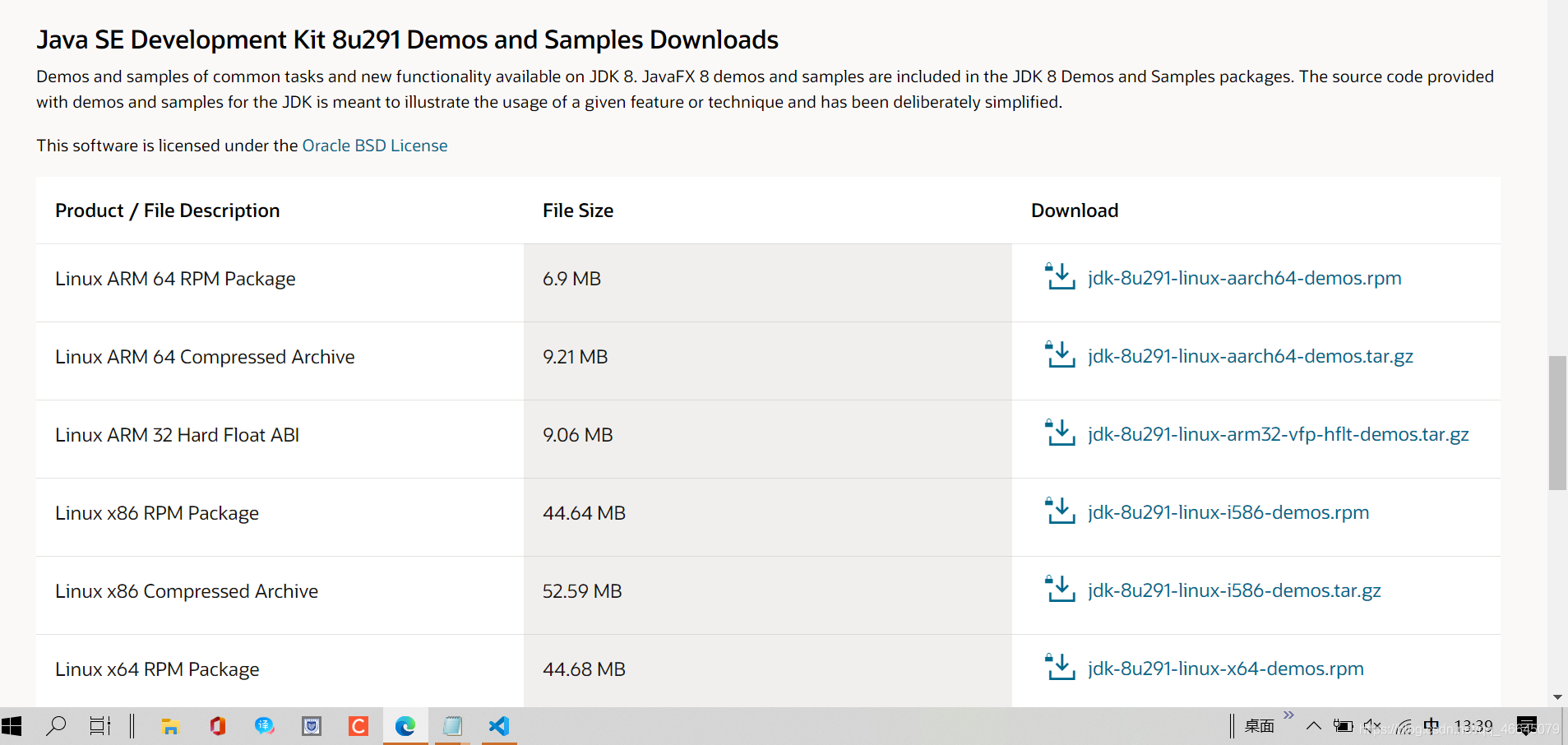Click the 52.59 MB file size cell
The width and height of the screenshot is (1568, 745).
[x=768, y=595]
